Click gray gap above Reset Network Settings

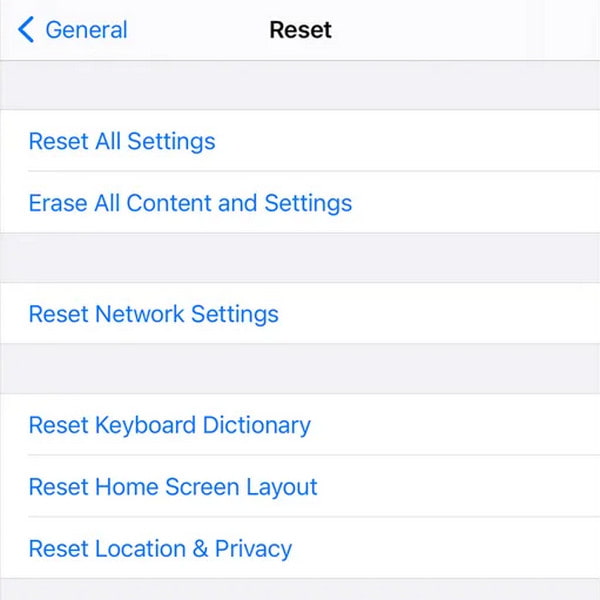300,258
